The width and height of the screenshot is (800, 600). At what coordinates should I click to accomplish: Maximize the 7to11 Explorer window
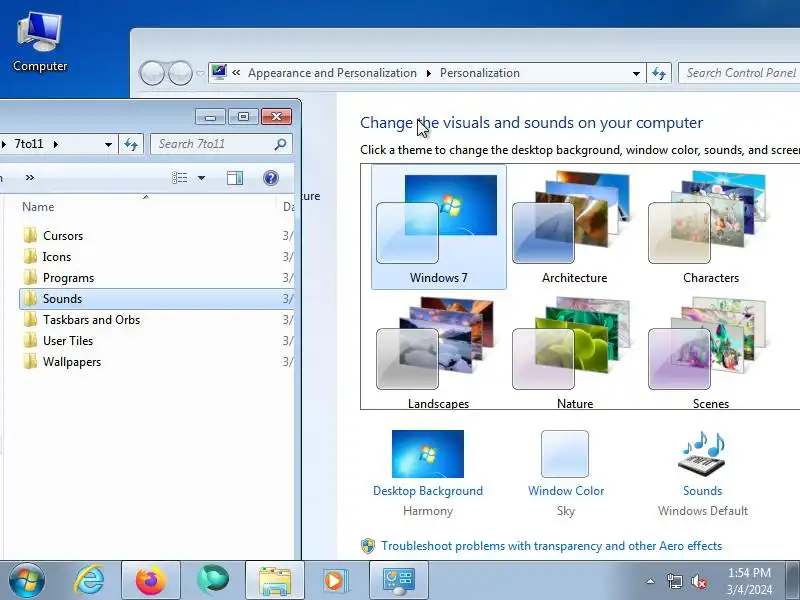[243, 117]
